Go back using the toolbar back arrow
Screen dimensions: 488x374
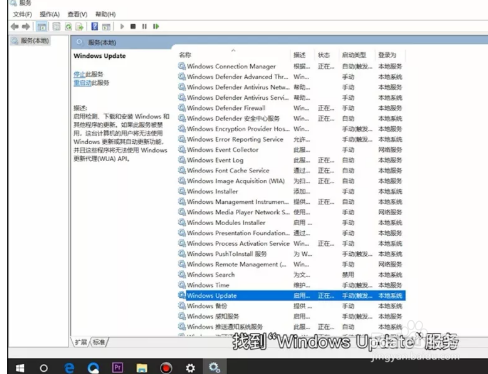[15, 26]
